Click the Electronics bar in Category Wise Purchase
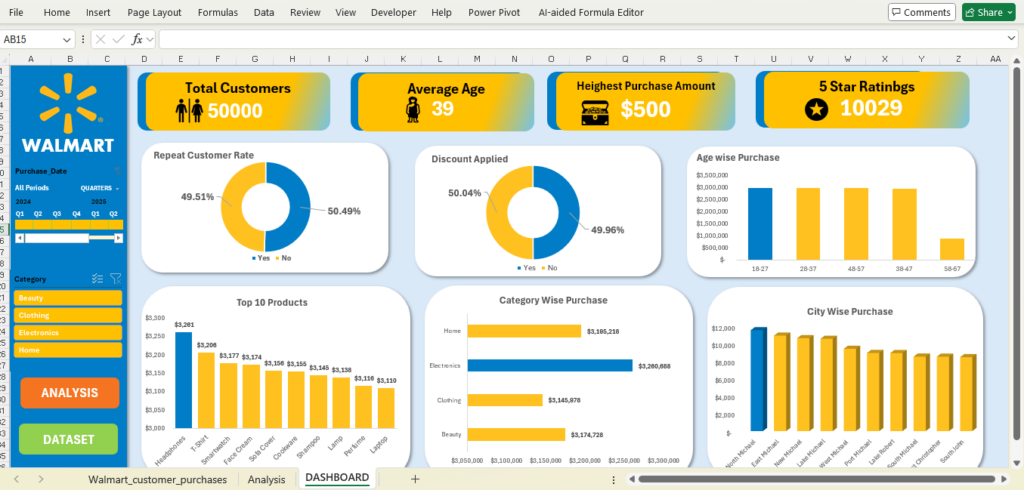 click(551, 365)
